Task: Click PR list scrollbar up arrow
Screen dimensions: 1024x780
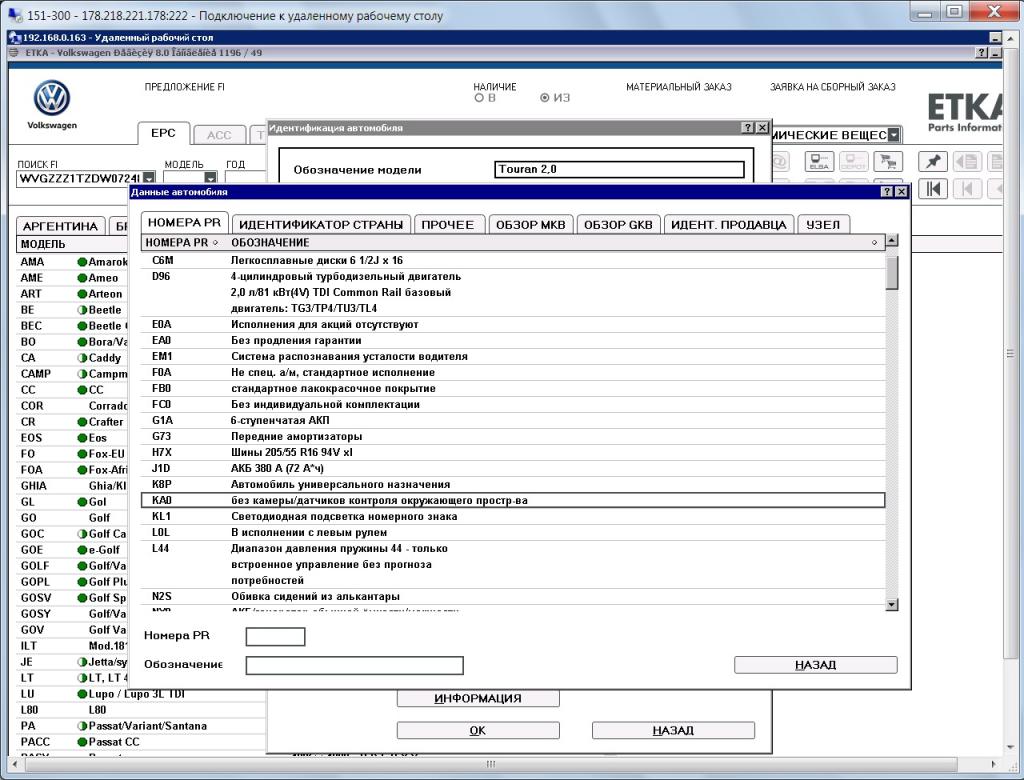Action: coord(891,240)
